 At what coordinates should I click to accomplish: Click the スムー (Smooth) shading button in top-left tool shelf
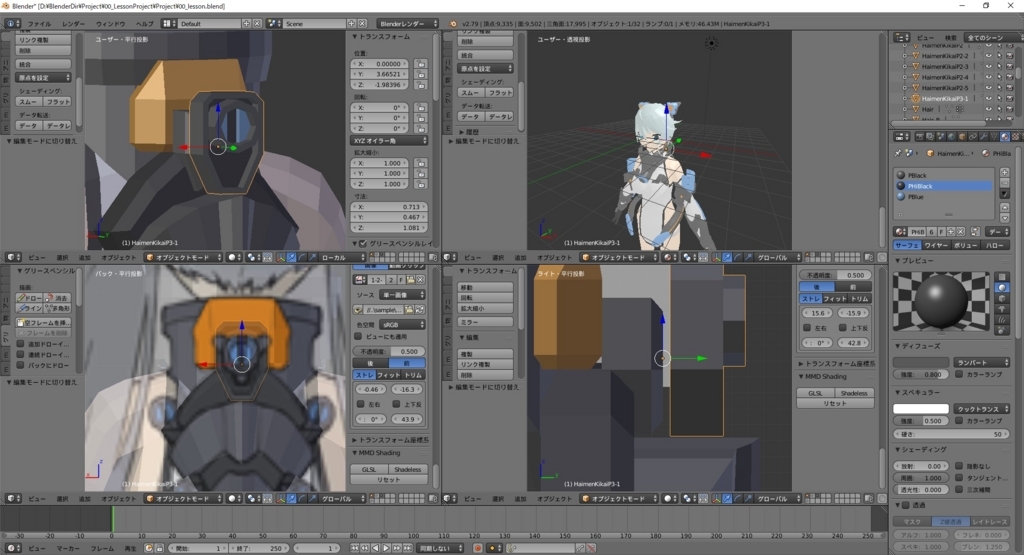(29, 102)
